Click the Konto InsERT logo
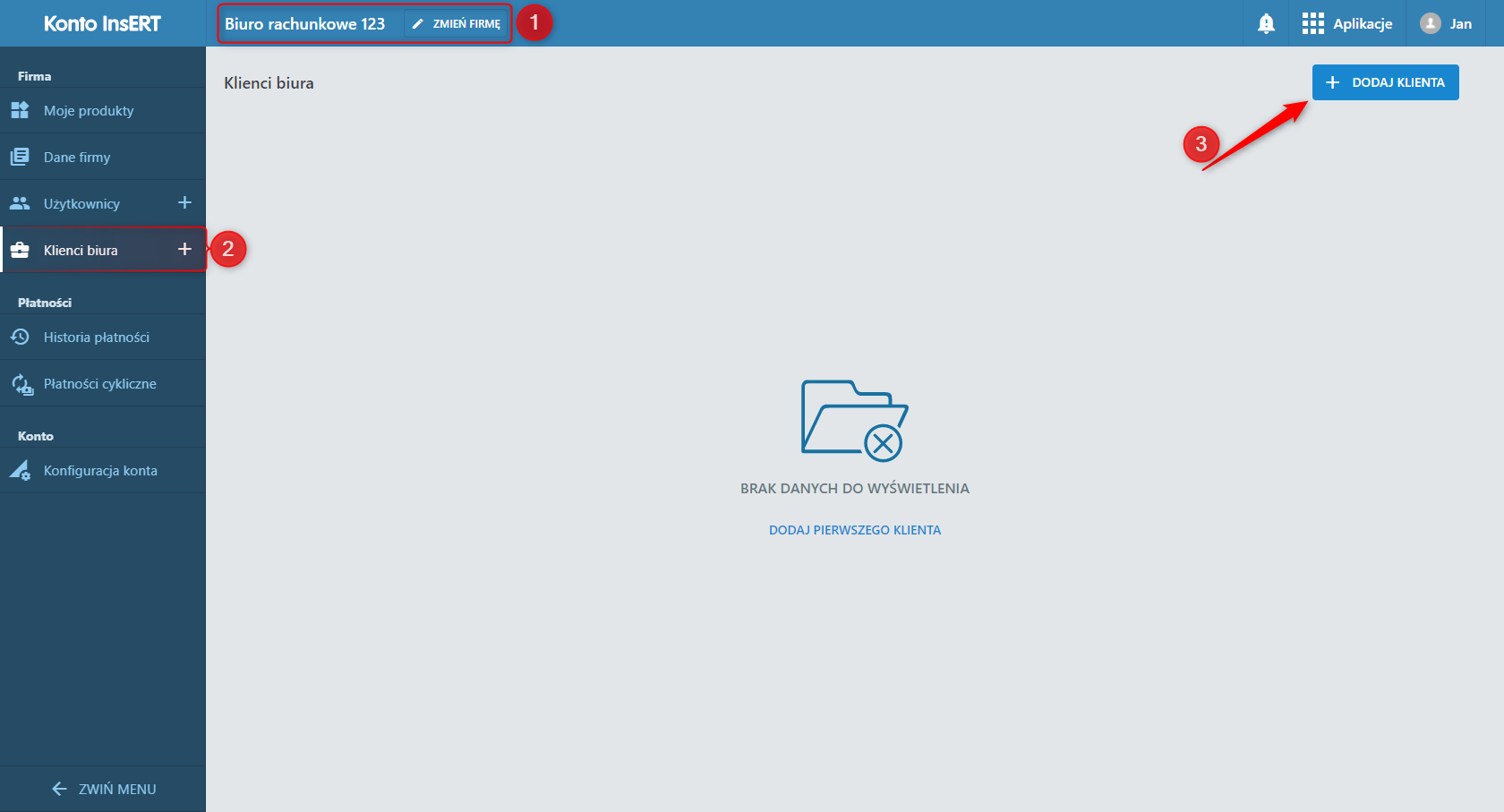 tap(102, 23)
